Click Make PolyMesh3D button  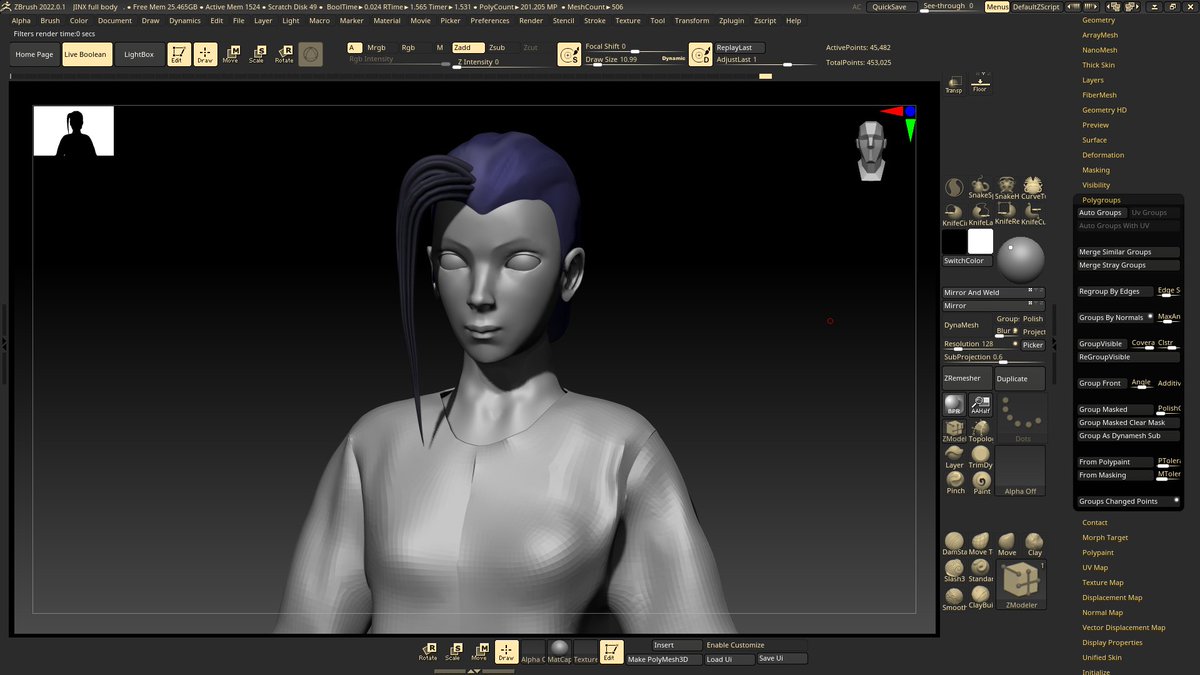[664, 659]
